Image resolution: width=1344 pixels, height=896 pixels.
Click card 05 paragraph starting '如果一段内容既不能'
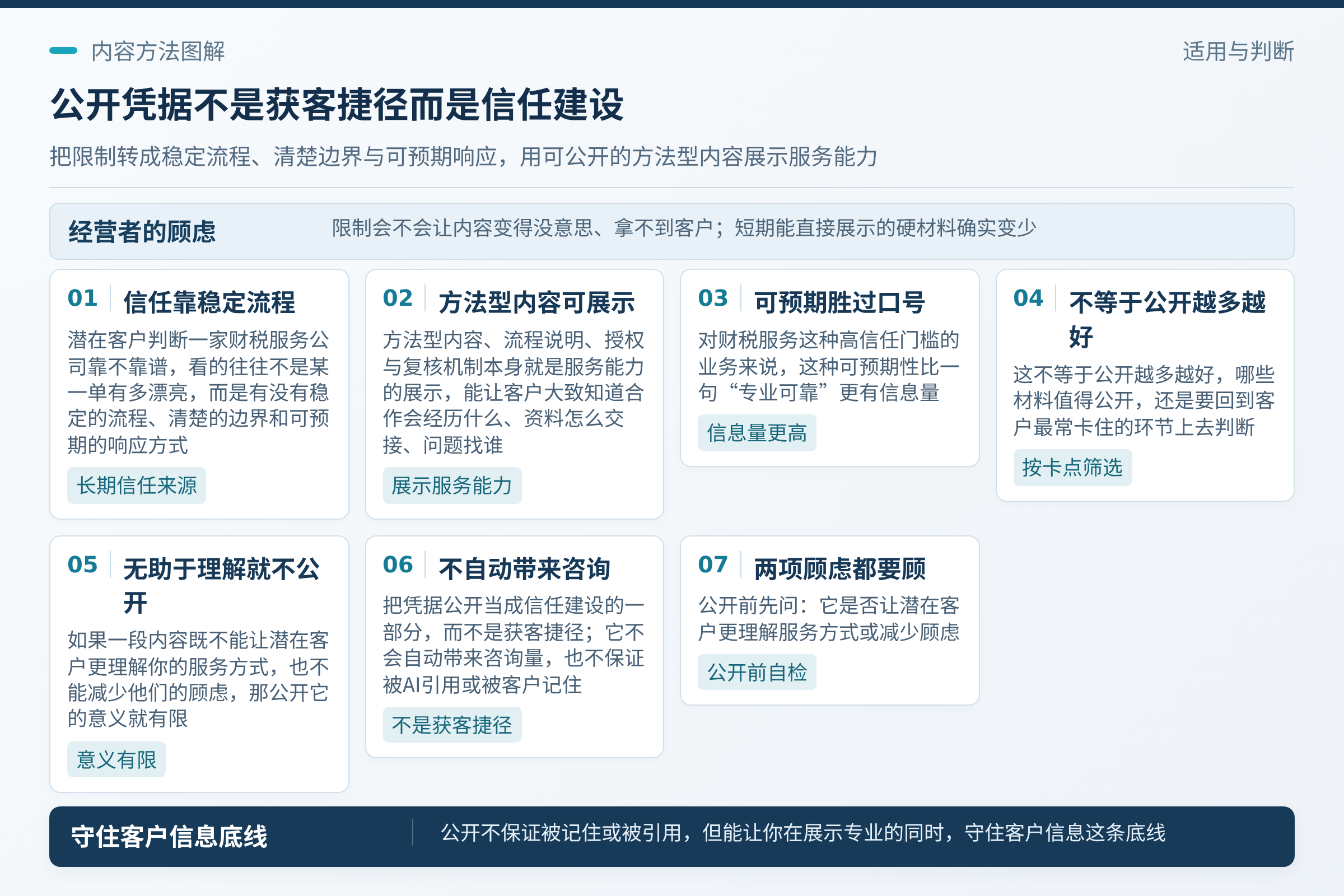coord(198,679)
